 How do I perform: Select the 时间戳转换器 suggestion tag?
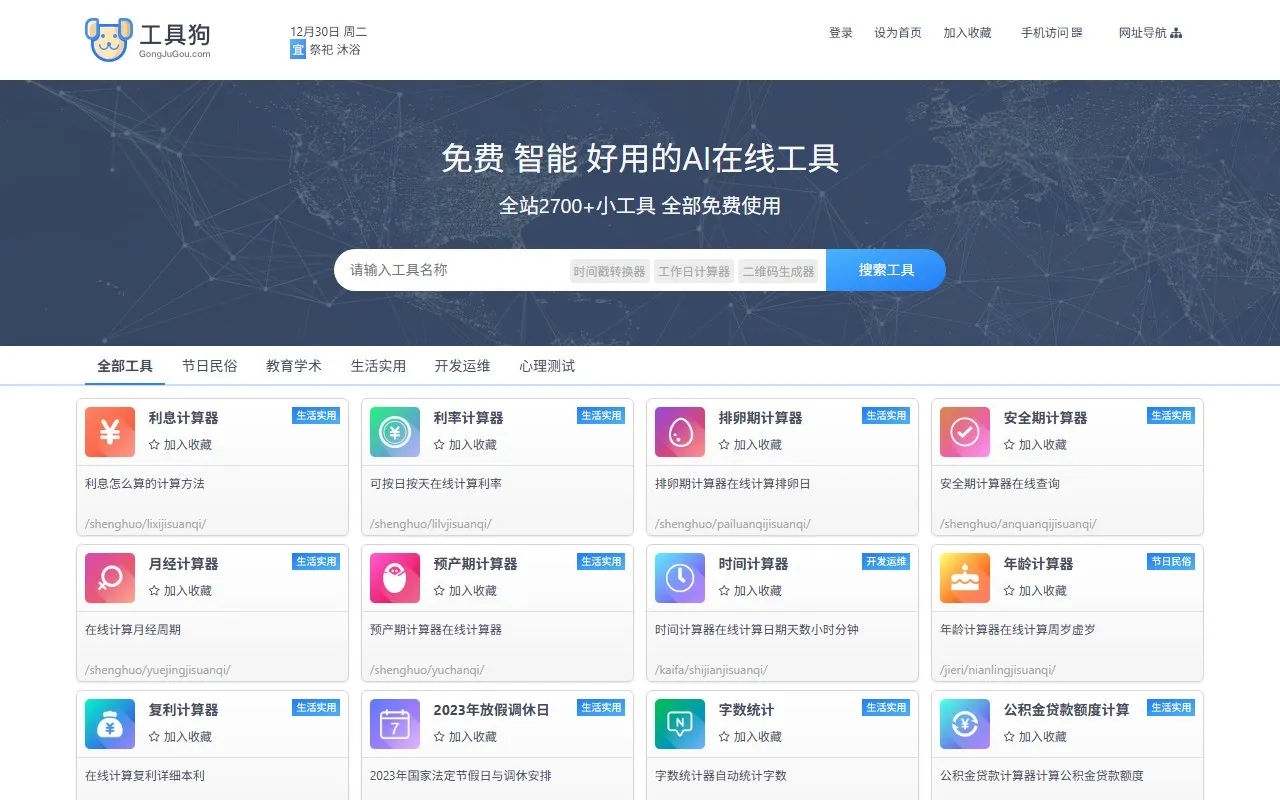pos(608,270)
